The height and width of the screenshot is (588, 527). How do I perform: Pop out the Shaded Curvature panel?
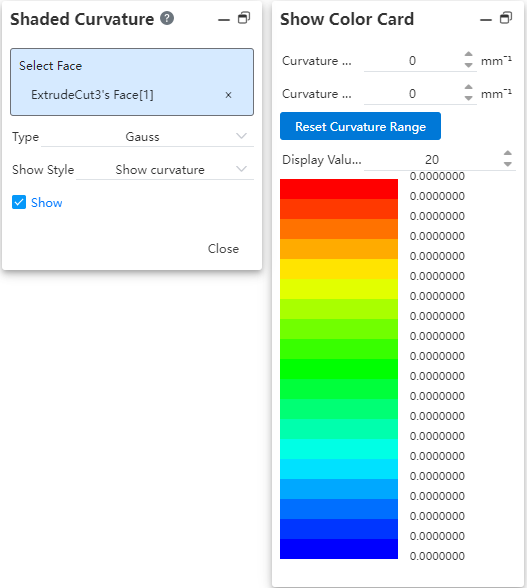pyautogui.click(x=244, y=18)
